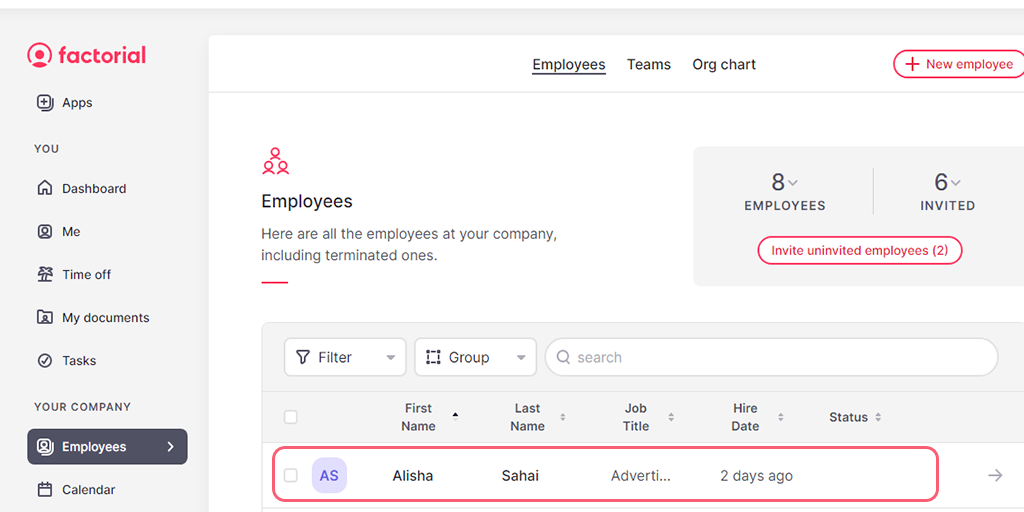Switch to the Teams tab

[648, 64]
